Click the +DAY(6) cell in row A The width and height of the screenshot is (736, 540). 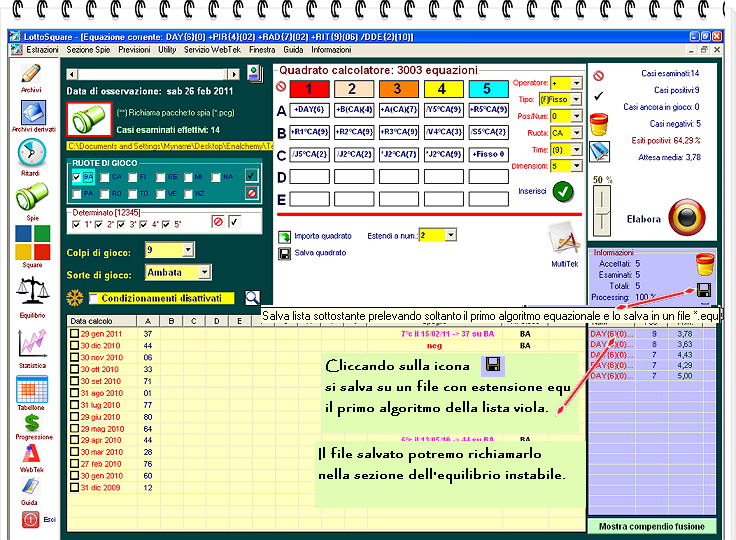click(309, 110)
